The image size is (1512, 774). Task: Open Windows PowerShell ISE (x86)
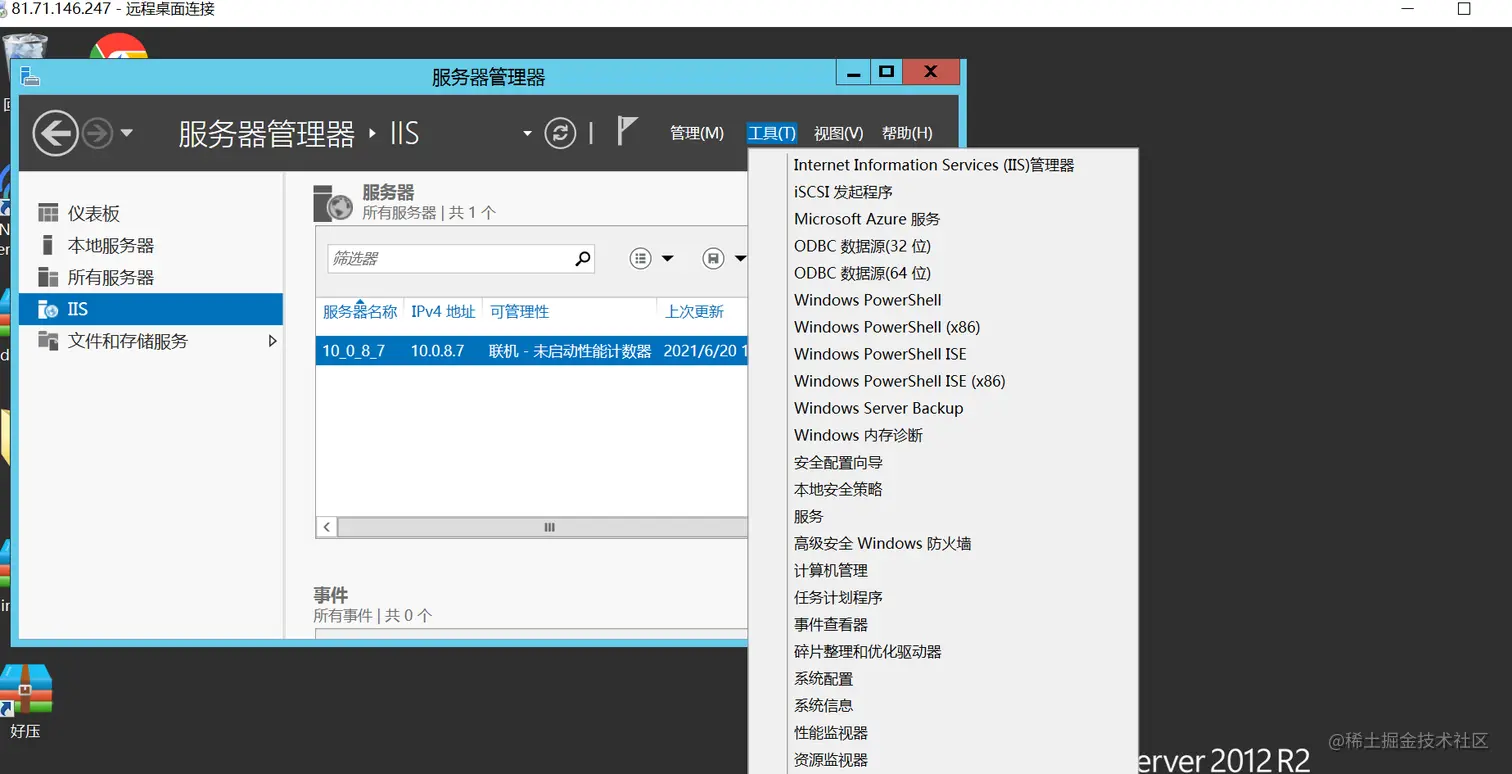point(943,381)
